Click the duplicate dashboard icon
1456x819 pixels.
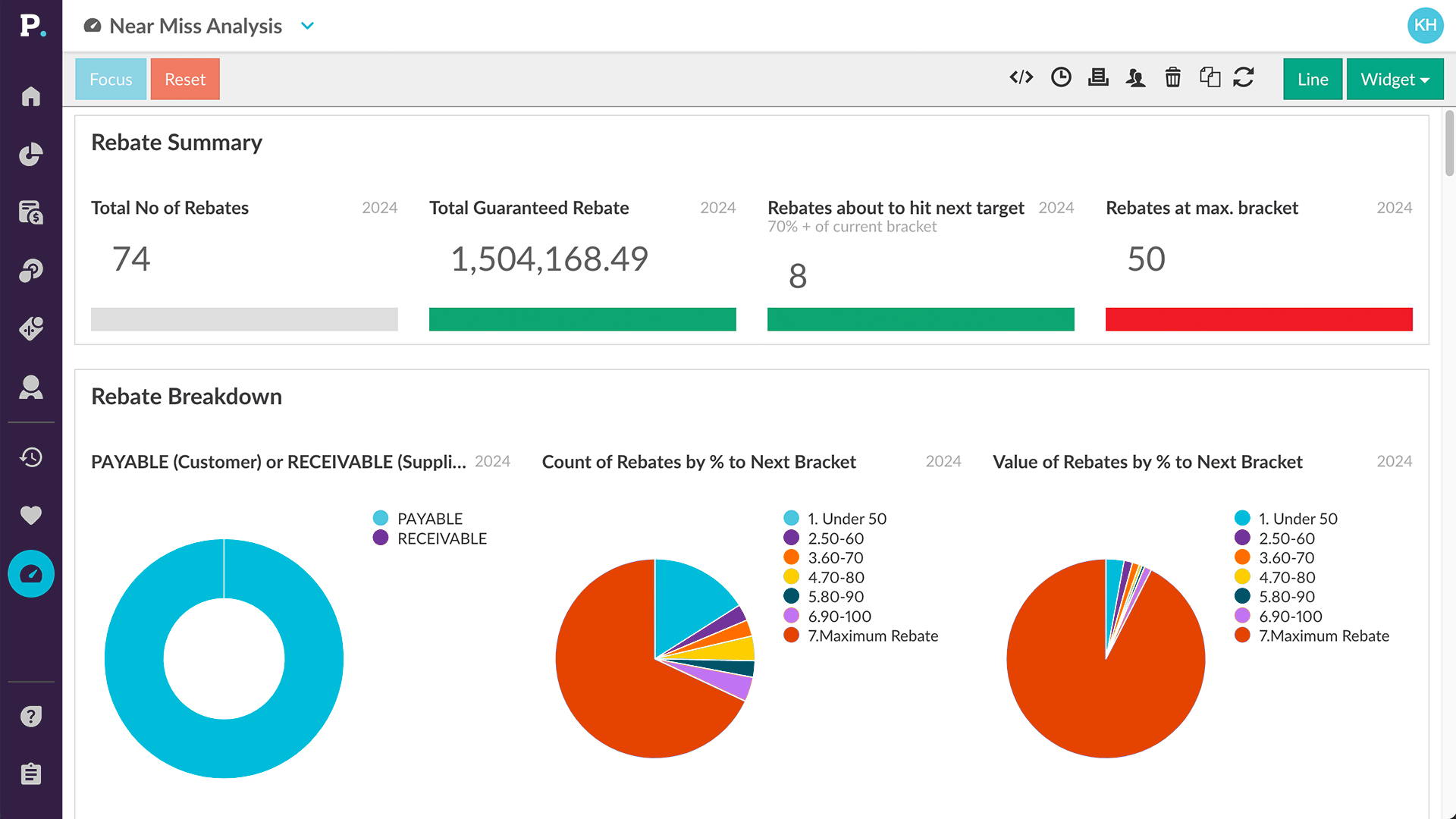[1210, 77]
